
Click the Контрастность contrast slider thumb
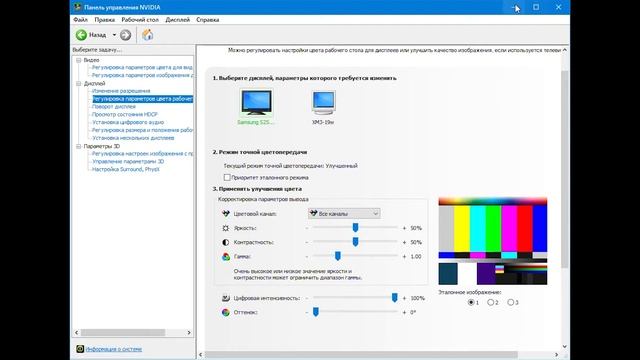click(356, 242)
